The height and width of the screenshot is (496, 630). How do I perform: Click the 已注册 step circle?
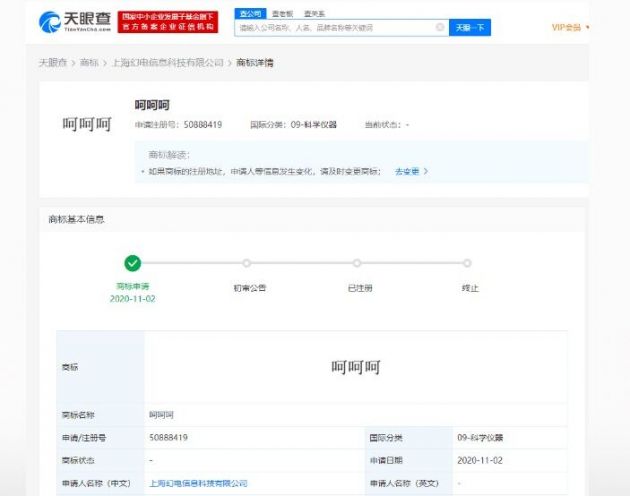pos(357,263)
